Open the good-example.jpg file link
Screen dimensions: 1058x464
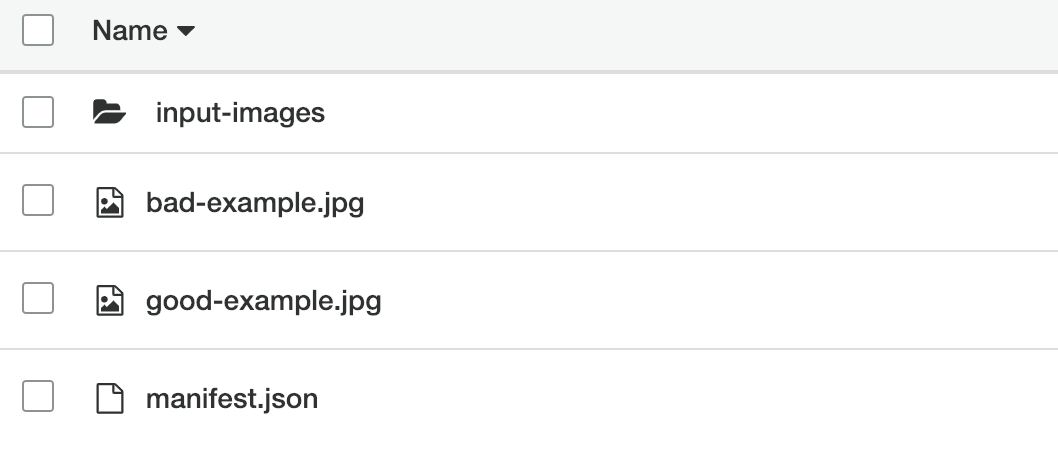[x=263, y=300]
